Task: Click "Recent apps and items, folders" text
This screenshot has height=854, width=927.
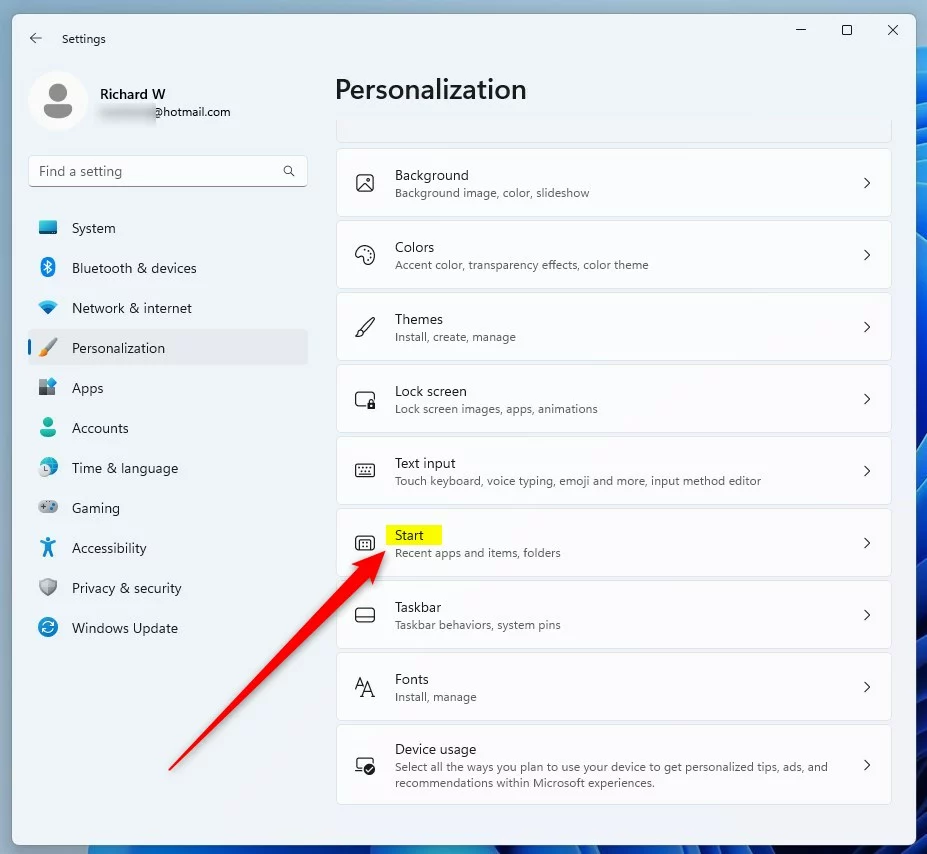Action: pos(478,553)
